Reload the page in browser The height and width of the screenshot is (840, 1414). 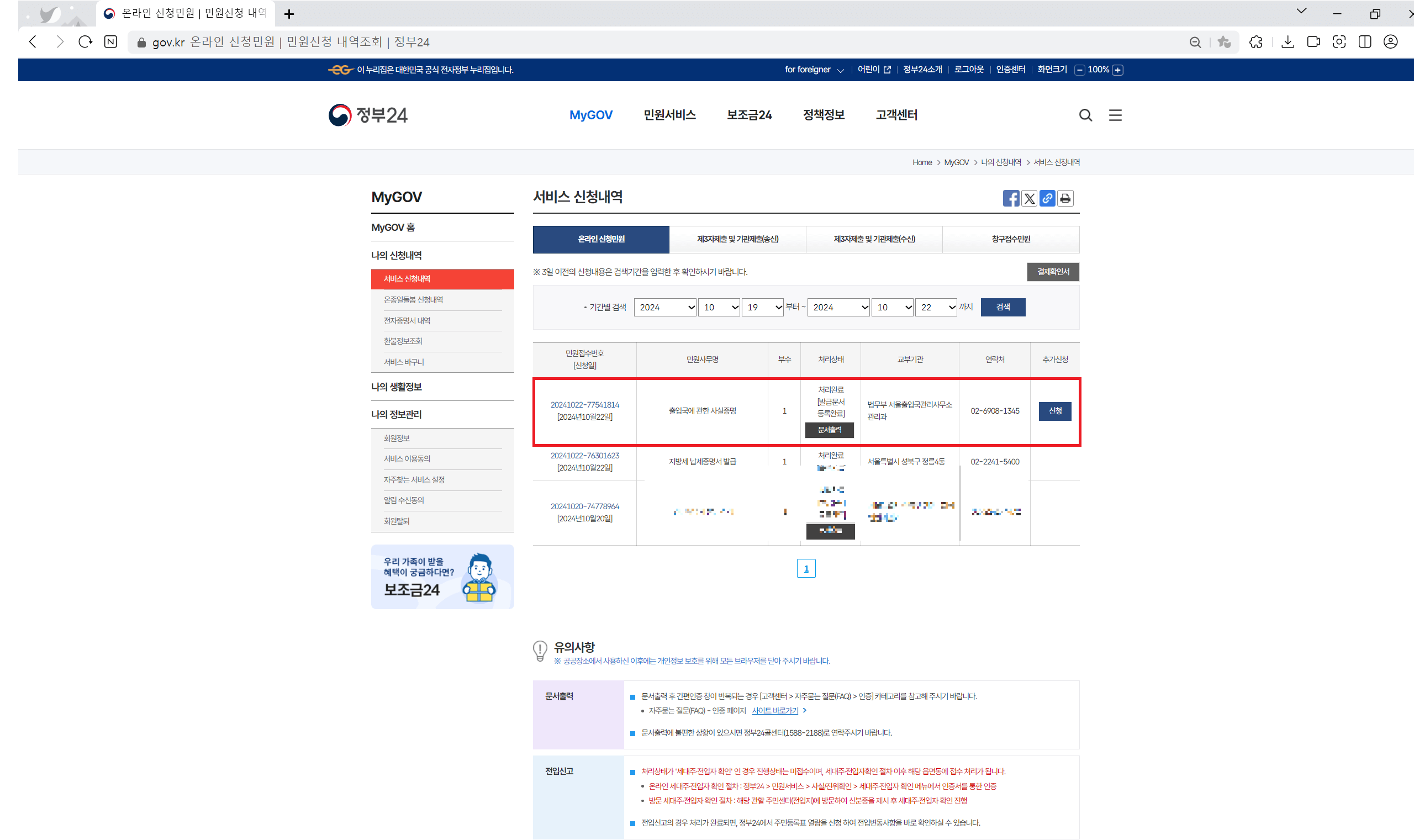click(x=86, y=42)
